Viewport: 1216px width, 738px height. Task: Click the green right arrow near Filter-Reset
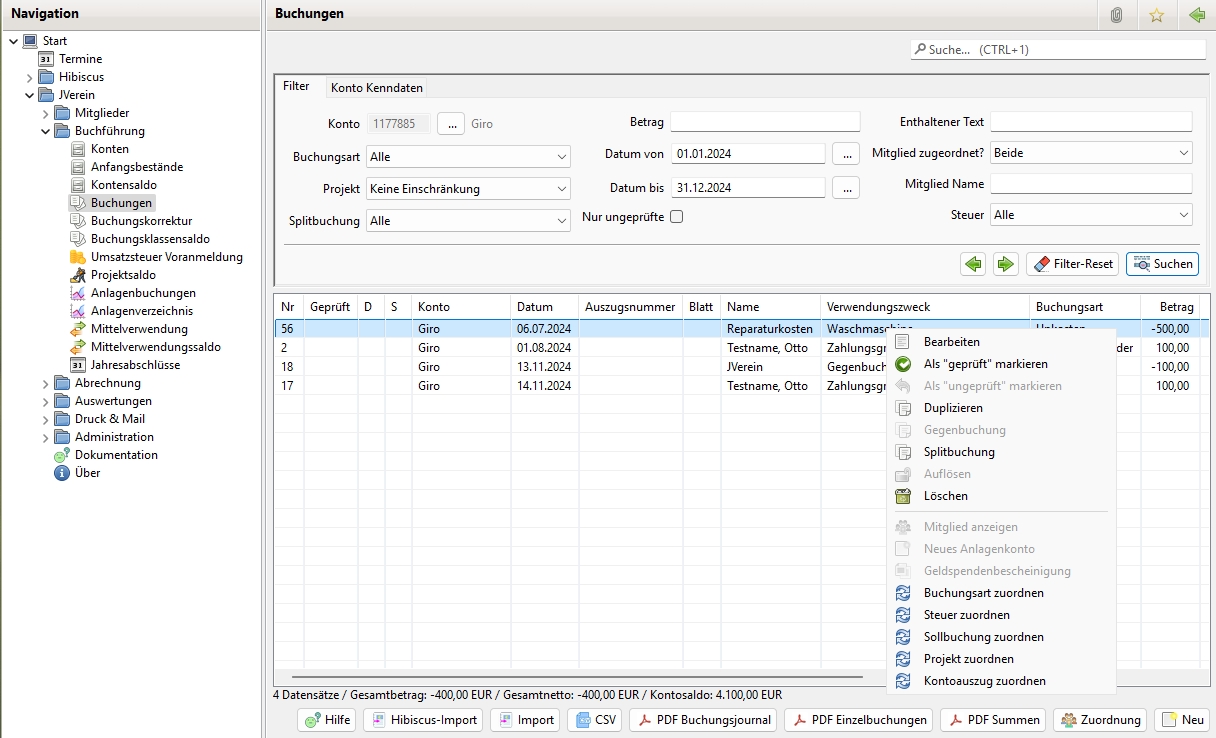tap(1006, 264)
